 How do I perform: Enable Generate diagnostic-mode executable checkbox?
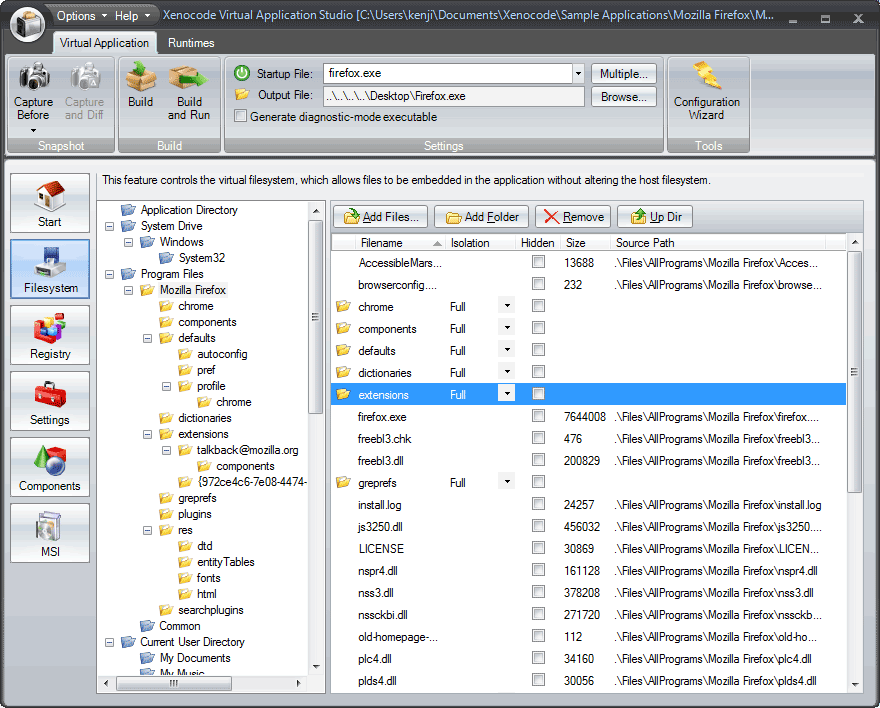240,116
